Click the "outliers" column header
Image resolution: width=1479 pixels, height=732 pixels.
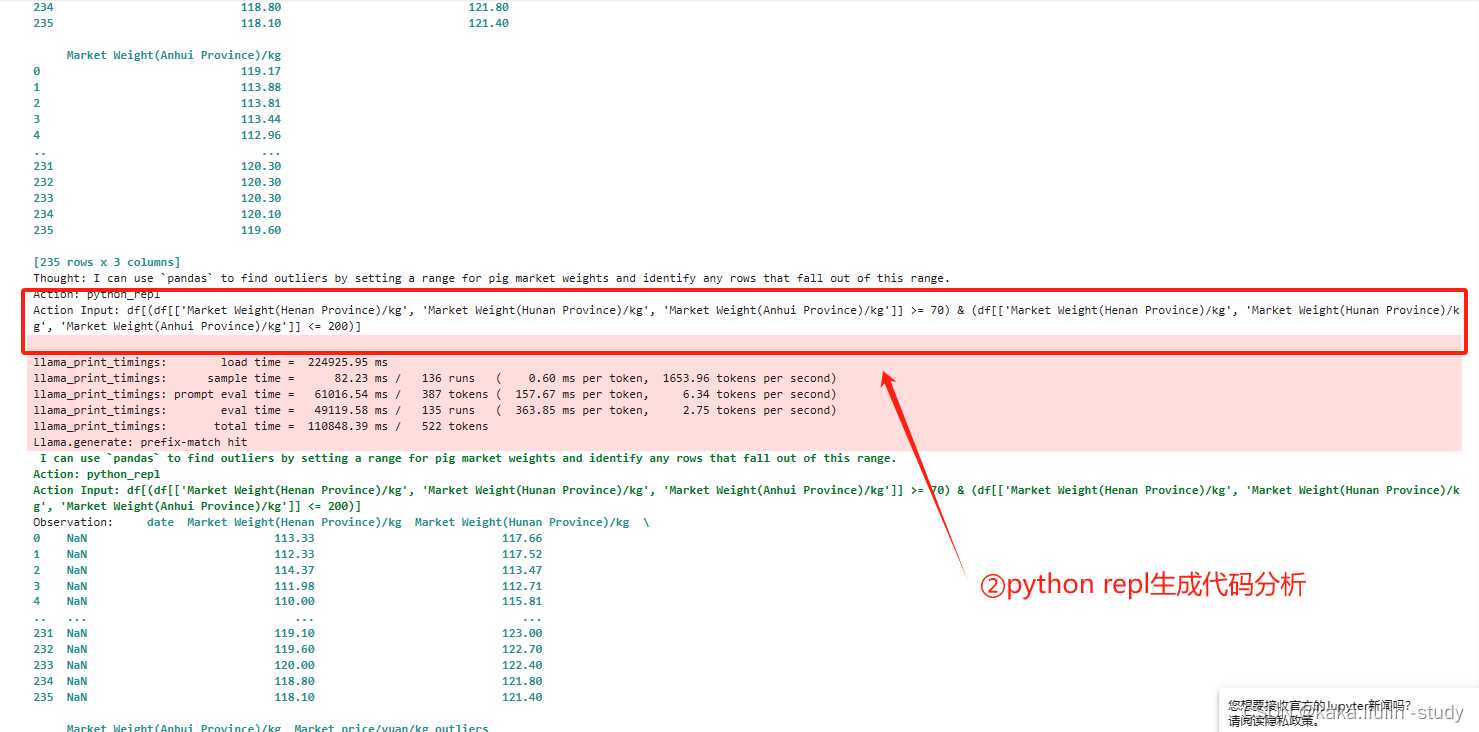(x=462, y=727)
